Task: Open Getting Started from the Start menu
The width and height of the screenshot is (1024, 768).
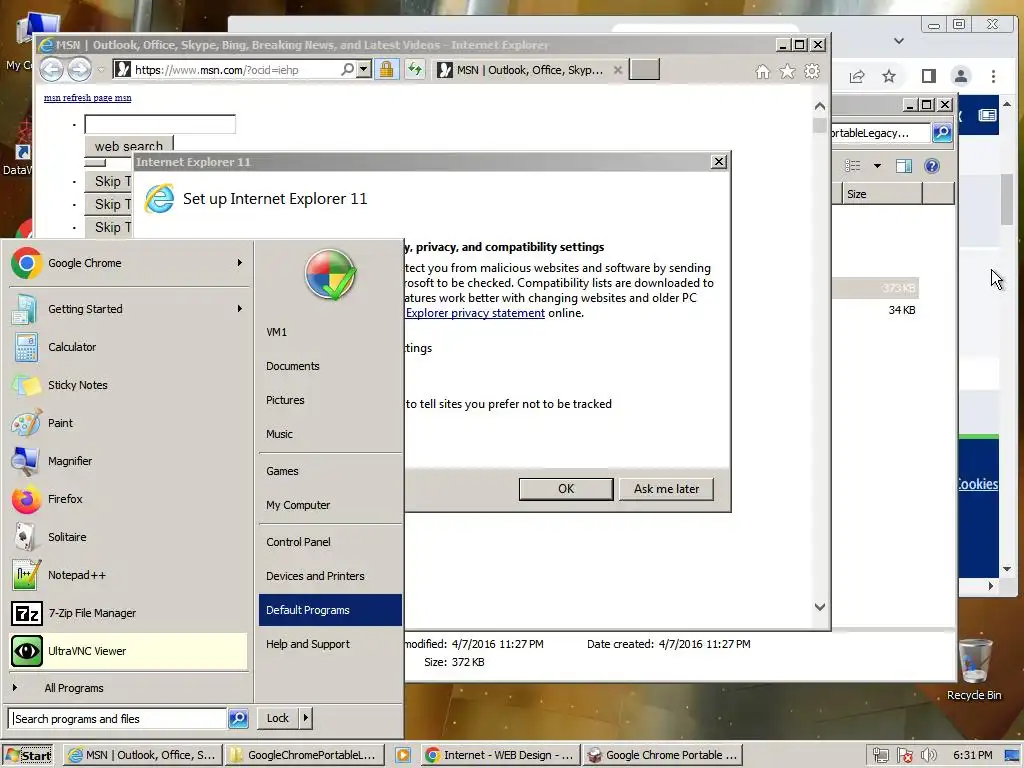Action: pyautogui.click(x=128, y=309)
